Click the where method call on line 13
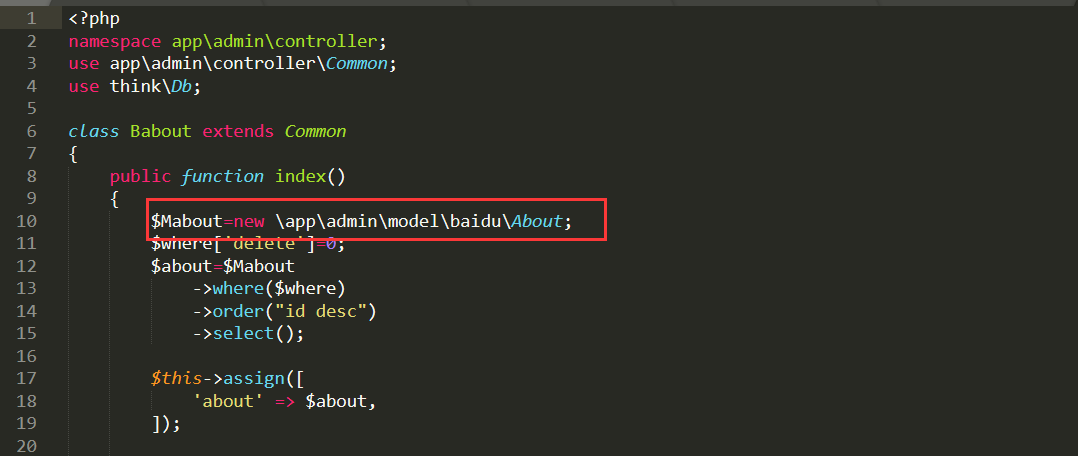This screenshot has width=1078, height=456. [239, 287]
